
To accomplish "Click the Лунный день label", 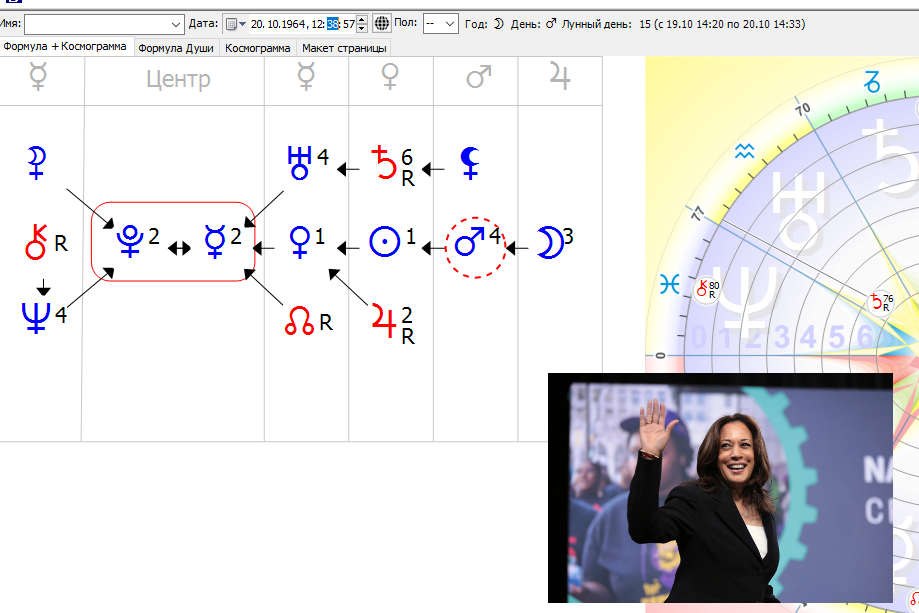I will point(597,24).
